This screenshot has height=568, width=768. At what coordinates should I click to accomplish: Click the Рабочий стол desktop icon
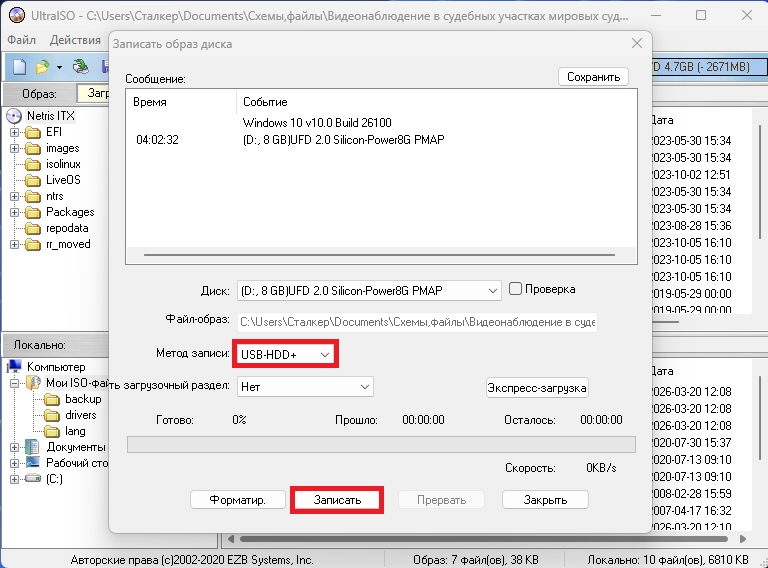pyautogui.click(x=33, y=463)
